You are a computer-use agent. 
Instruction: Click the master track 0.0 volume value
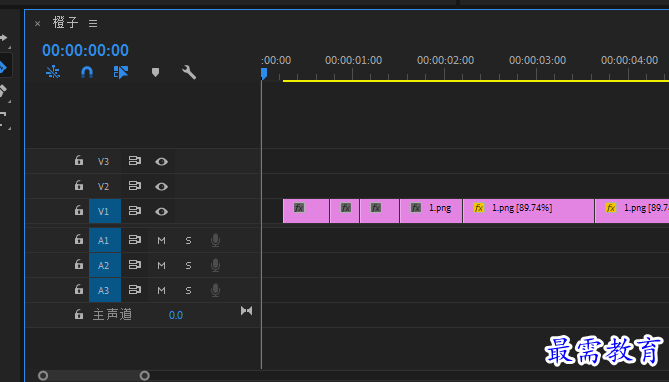tap(176, 315)
